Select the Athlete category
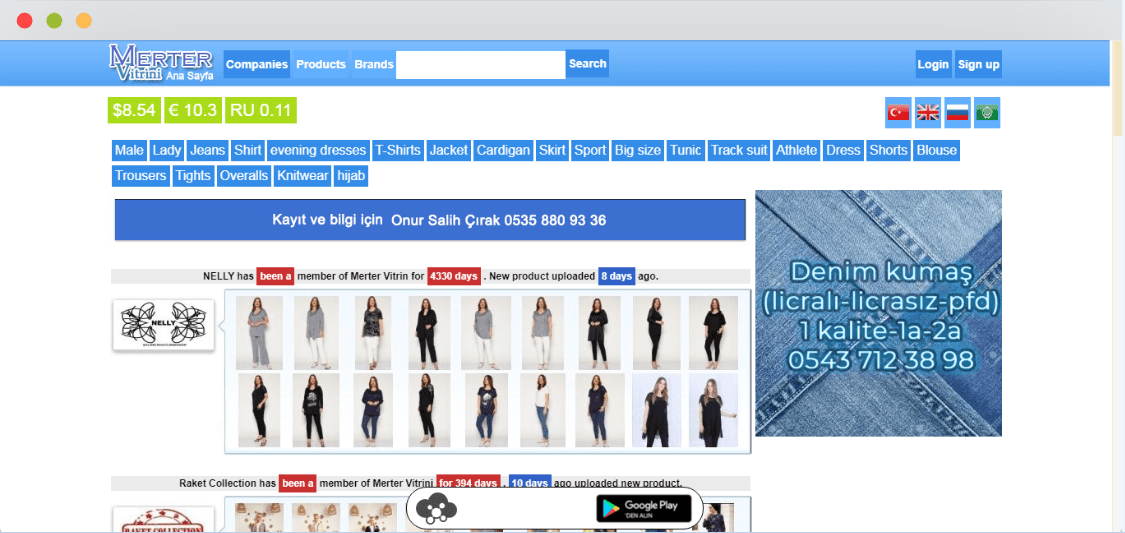 [796, 151]
